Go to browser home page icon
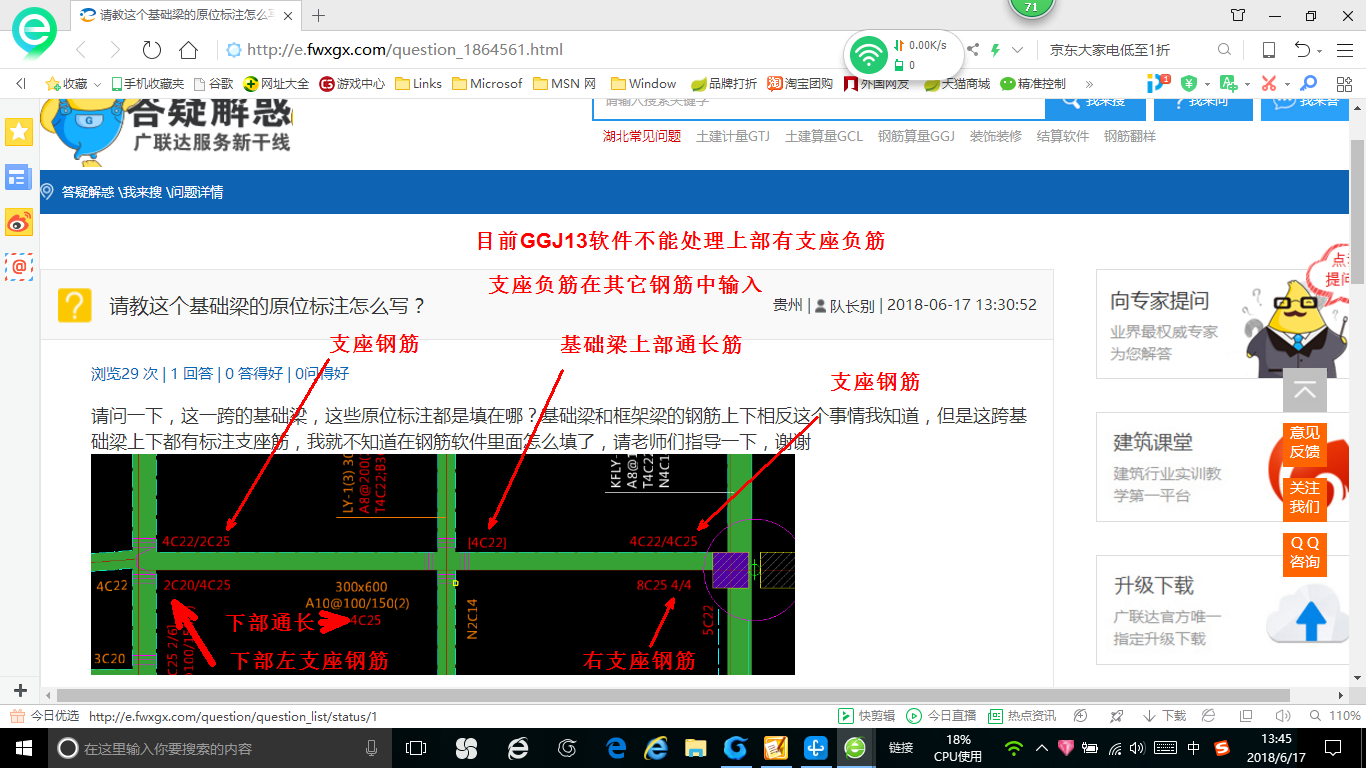1366x768 pixels. tap(188, 50)
